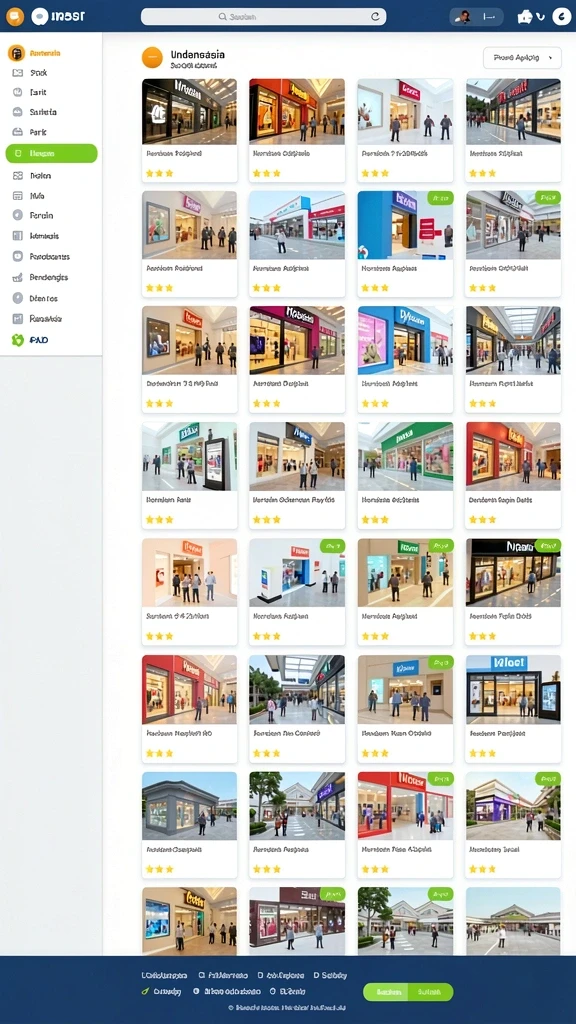
Task: Select the green highlighted sidebar item
Action: pos(52,153)
